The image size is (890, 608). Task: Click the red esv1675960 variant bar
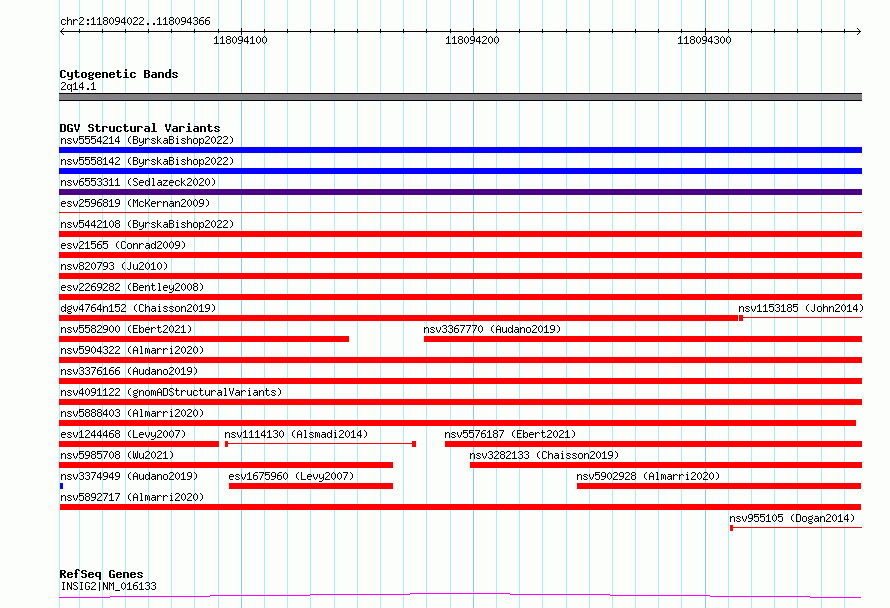click(311, 486)
